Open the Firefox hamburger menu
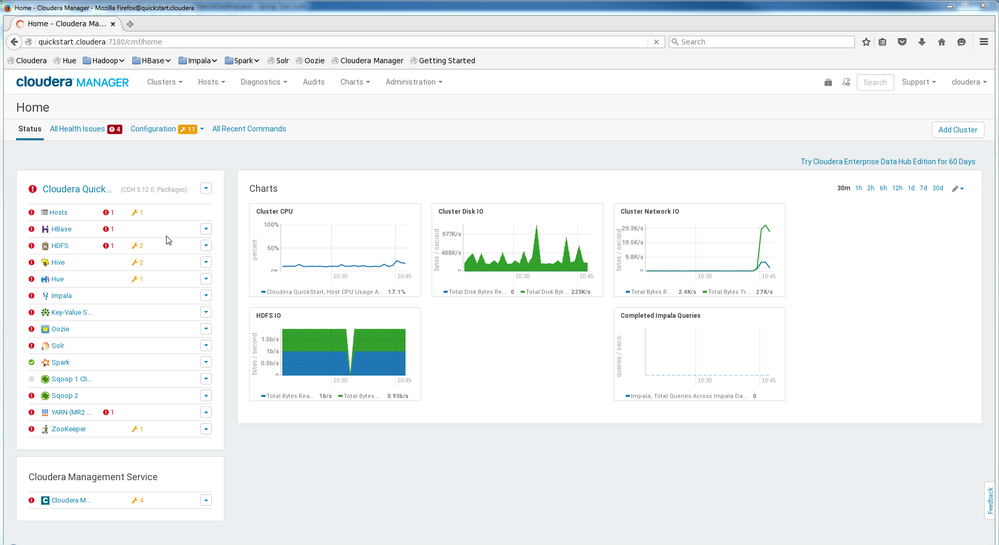This screenshot has height=545, width=999. coord(986,42)
